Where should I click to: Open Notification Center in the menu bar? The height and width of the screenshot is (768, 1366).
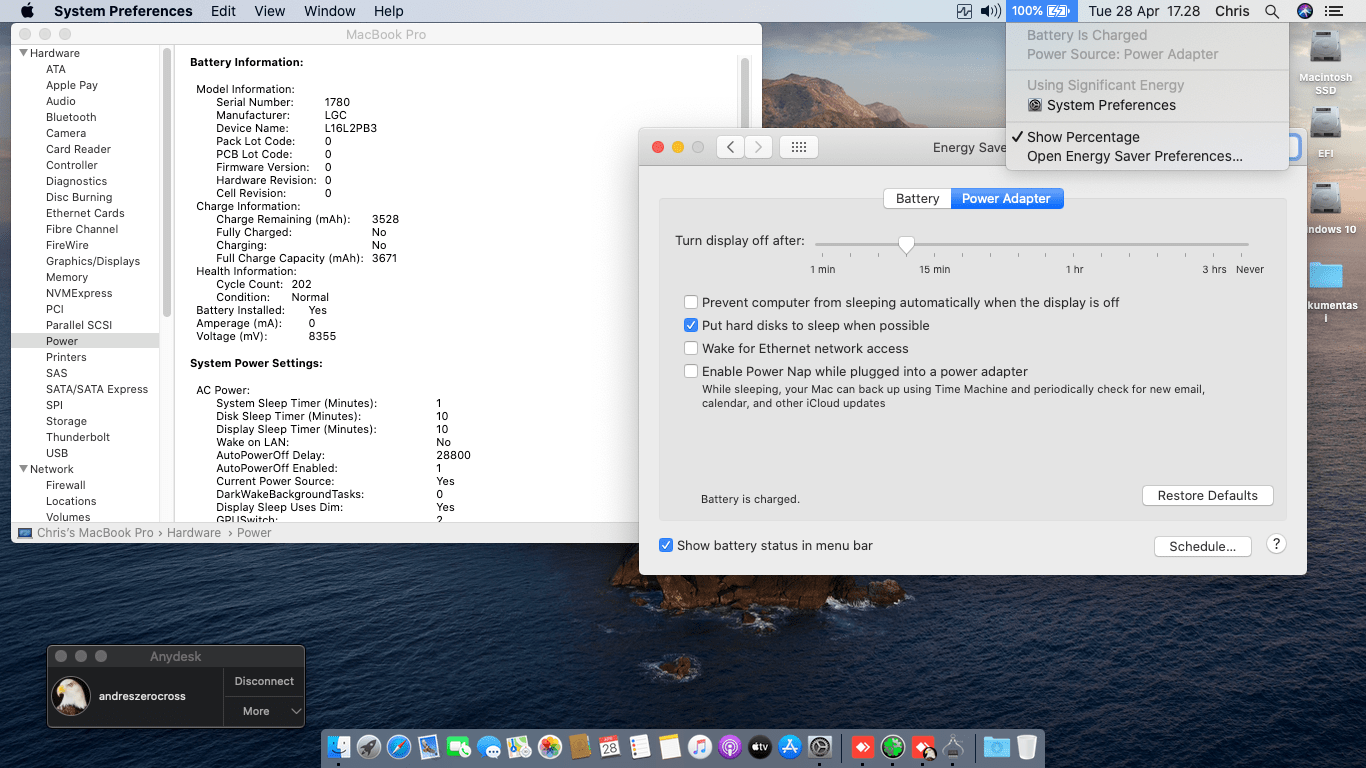pos(1333,11)
